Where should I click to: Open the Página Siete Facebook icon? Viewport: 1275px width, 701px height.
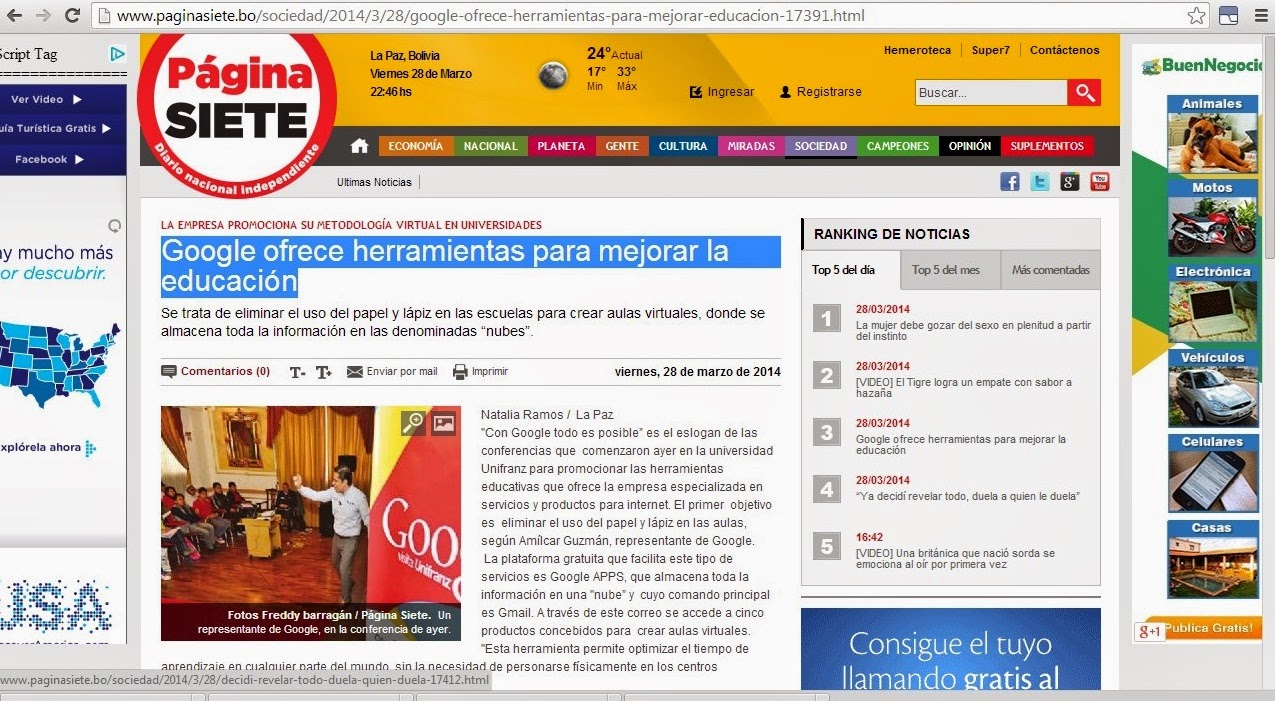tap(1010, 182)
